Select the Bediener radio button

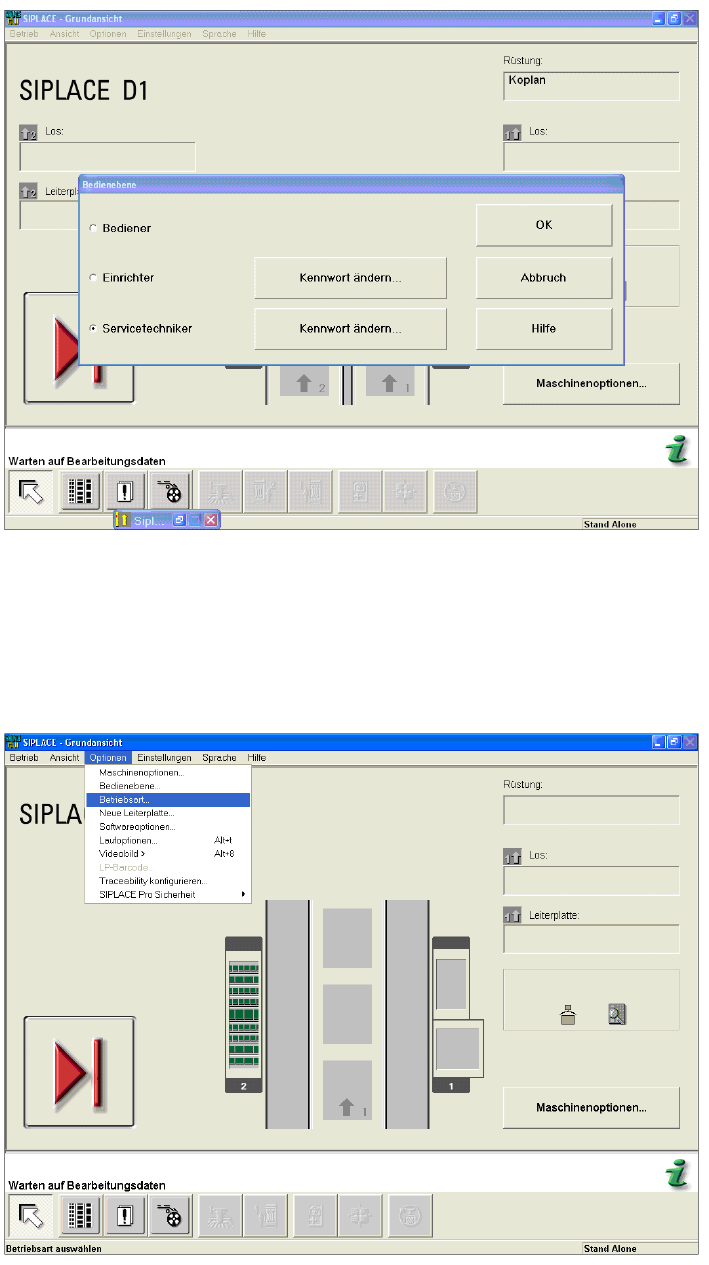tap(94, 228)
